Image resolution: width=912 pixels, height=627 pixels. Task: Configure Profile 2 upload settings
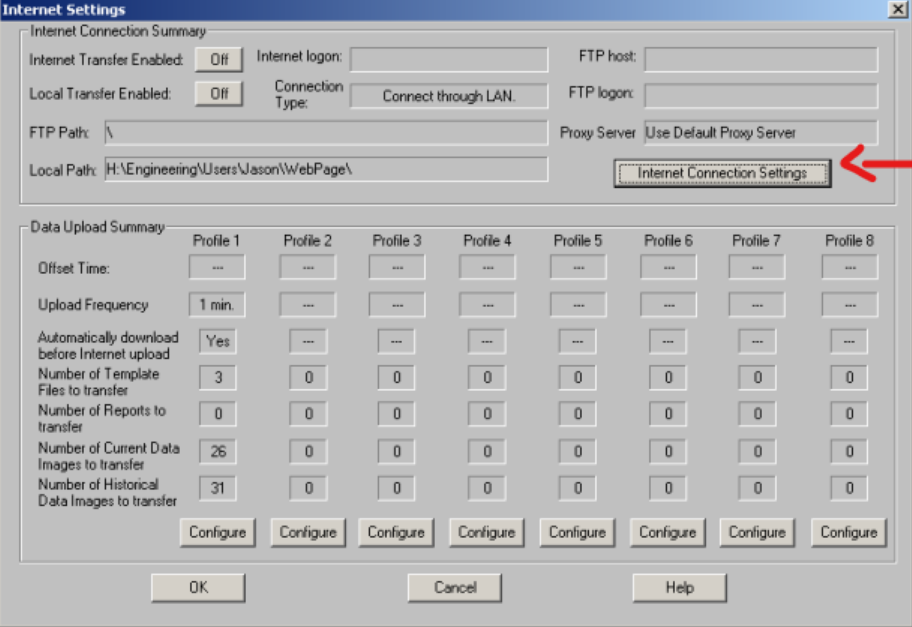pos(307,532)
